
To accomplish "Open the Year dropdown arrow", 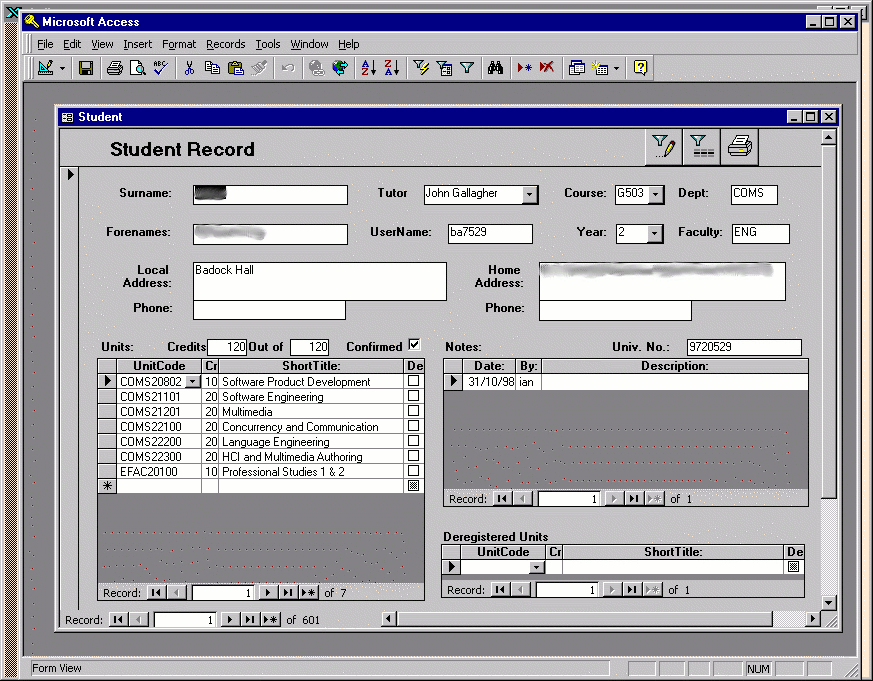I will click(x=655, y=233).
